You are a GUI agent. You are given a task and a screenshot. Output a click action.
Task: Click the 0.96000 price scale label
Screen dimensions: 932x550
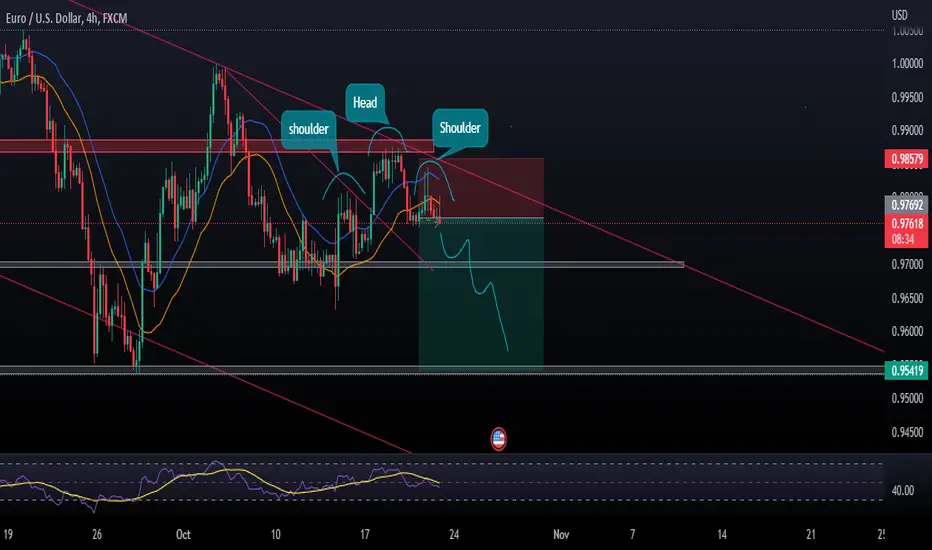907,331
